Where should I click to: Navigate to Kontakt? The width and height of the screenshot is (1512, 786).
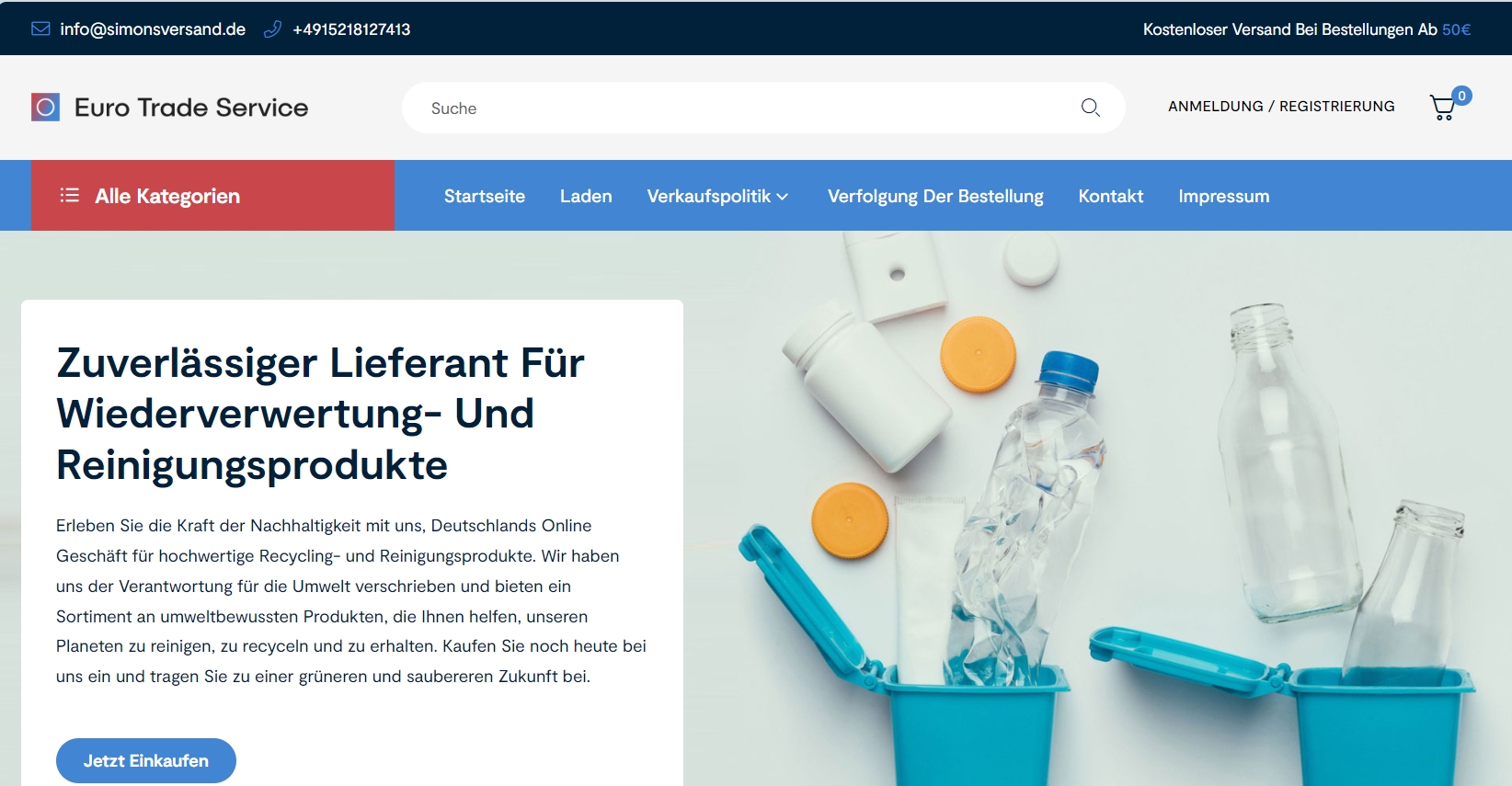click(1111, 196)
